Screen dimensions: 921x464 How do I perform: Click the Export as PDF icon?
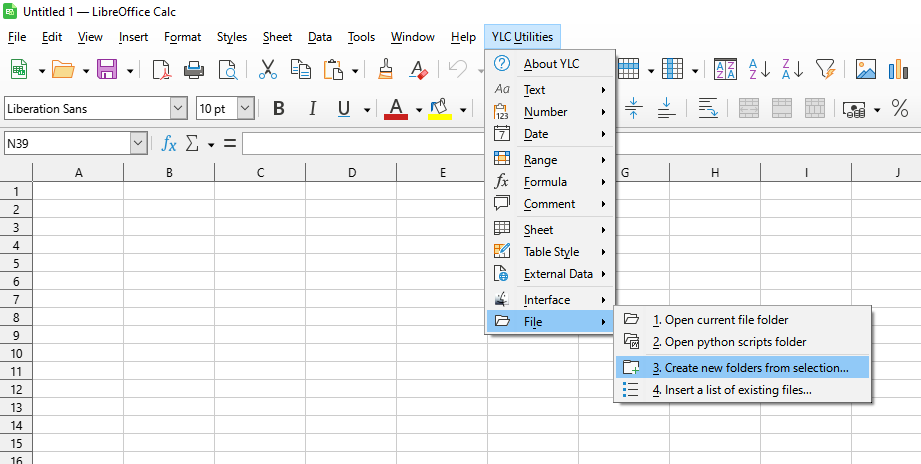click(x=162, y=69)
